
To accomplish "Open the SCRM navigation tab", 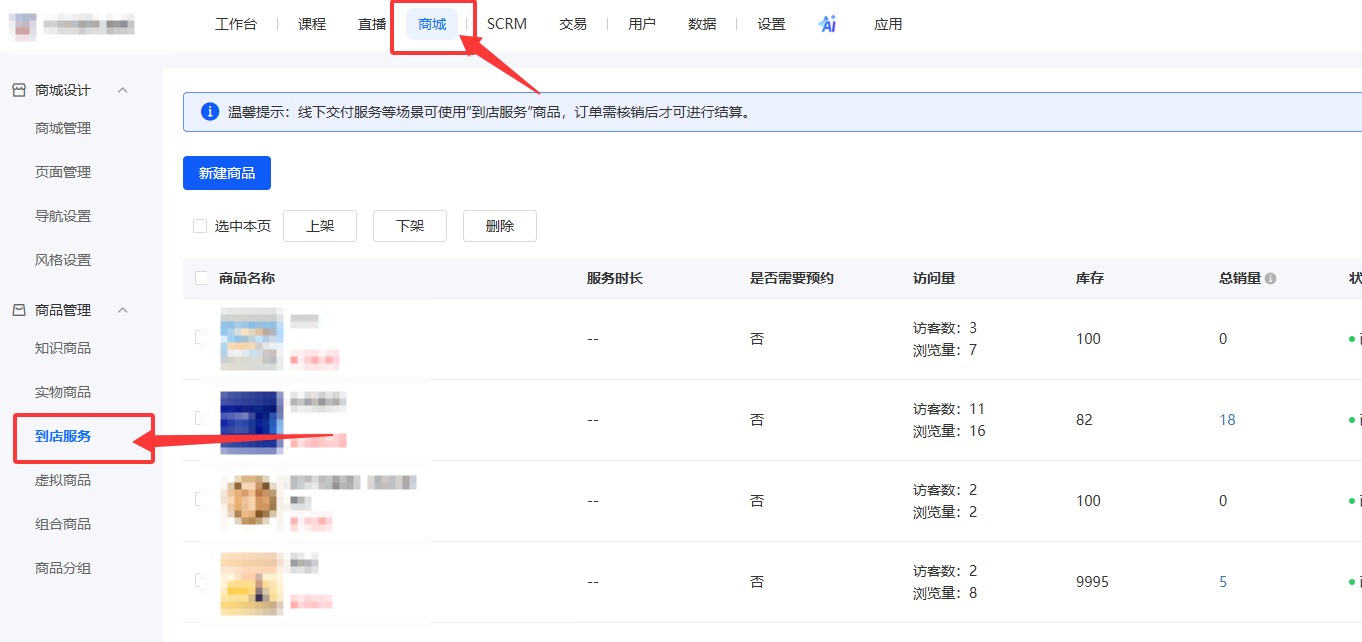I will click(x=507, y=24).
